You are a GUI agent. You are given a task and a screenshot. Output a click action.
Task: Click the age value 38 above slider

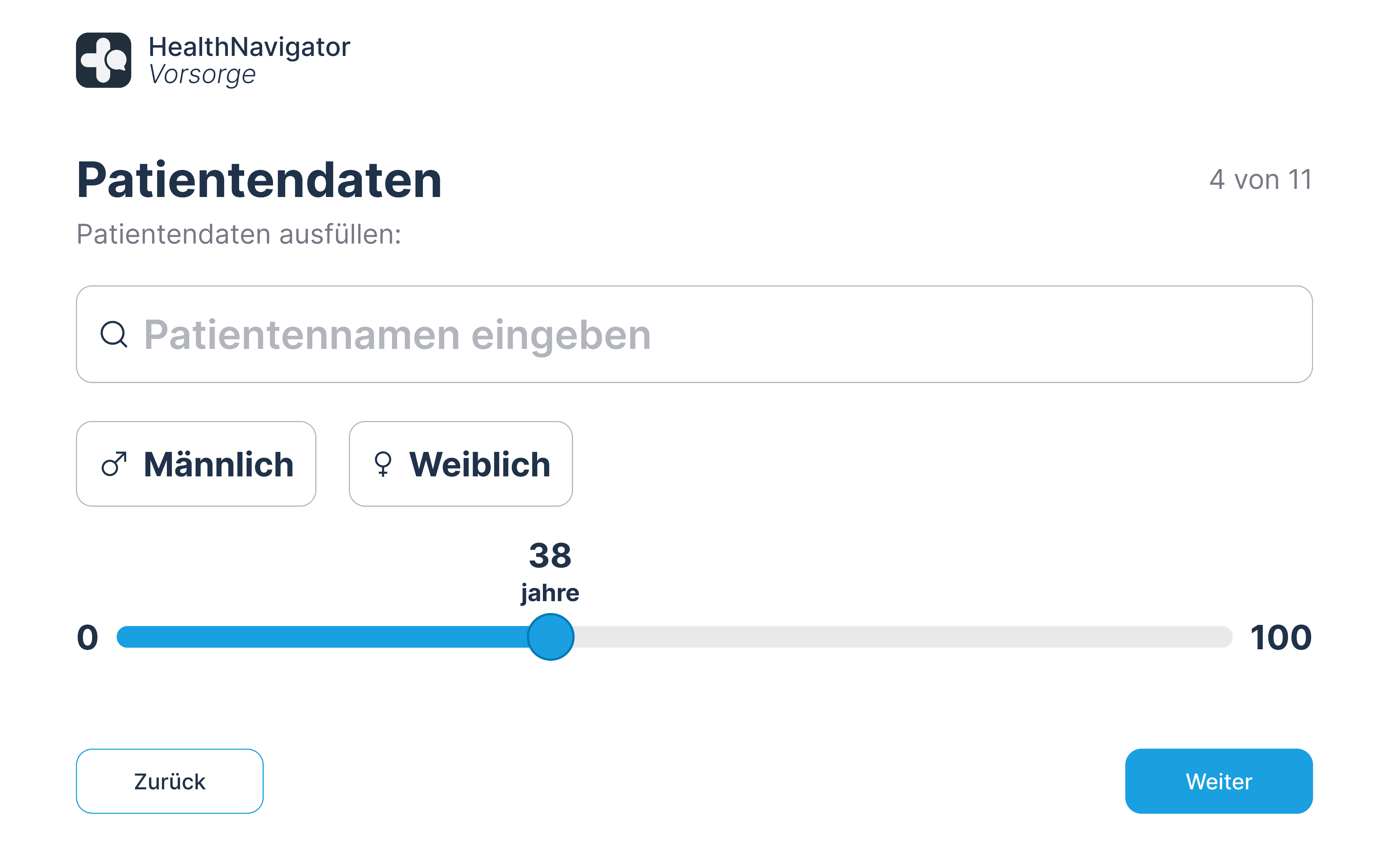[x=550, y=556]
